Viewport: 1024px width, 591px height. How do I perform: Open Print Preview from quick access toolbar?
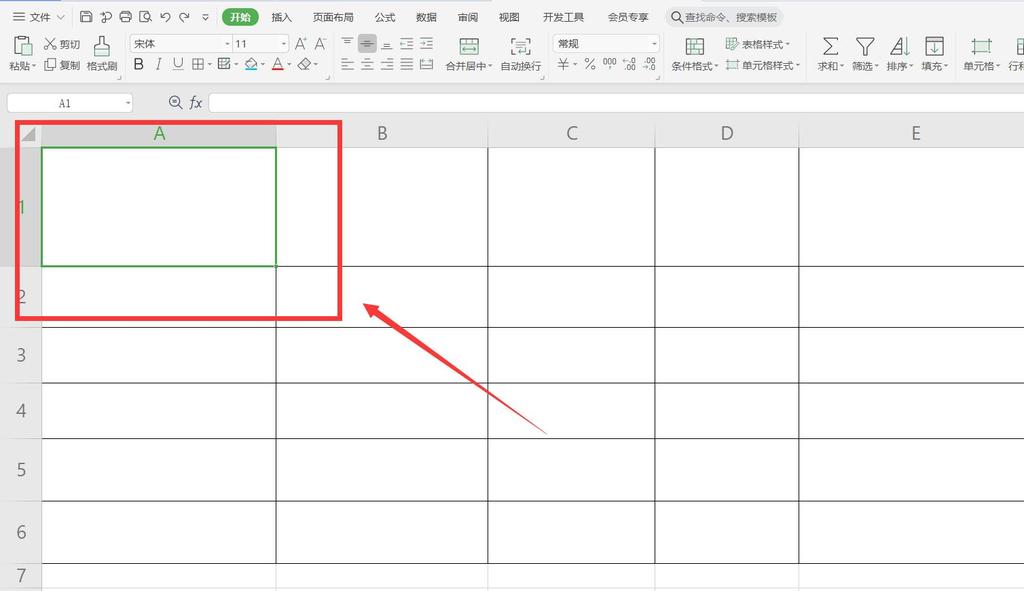coord(146,17)
